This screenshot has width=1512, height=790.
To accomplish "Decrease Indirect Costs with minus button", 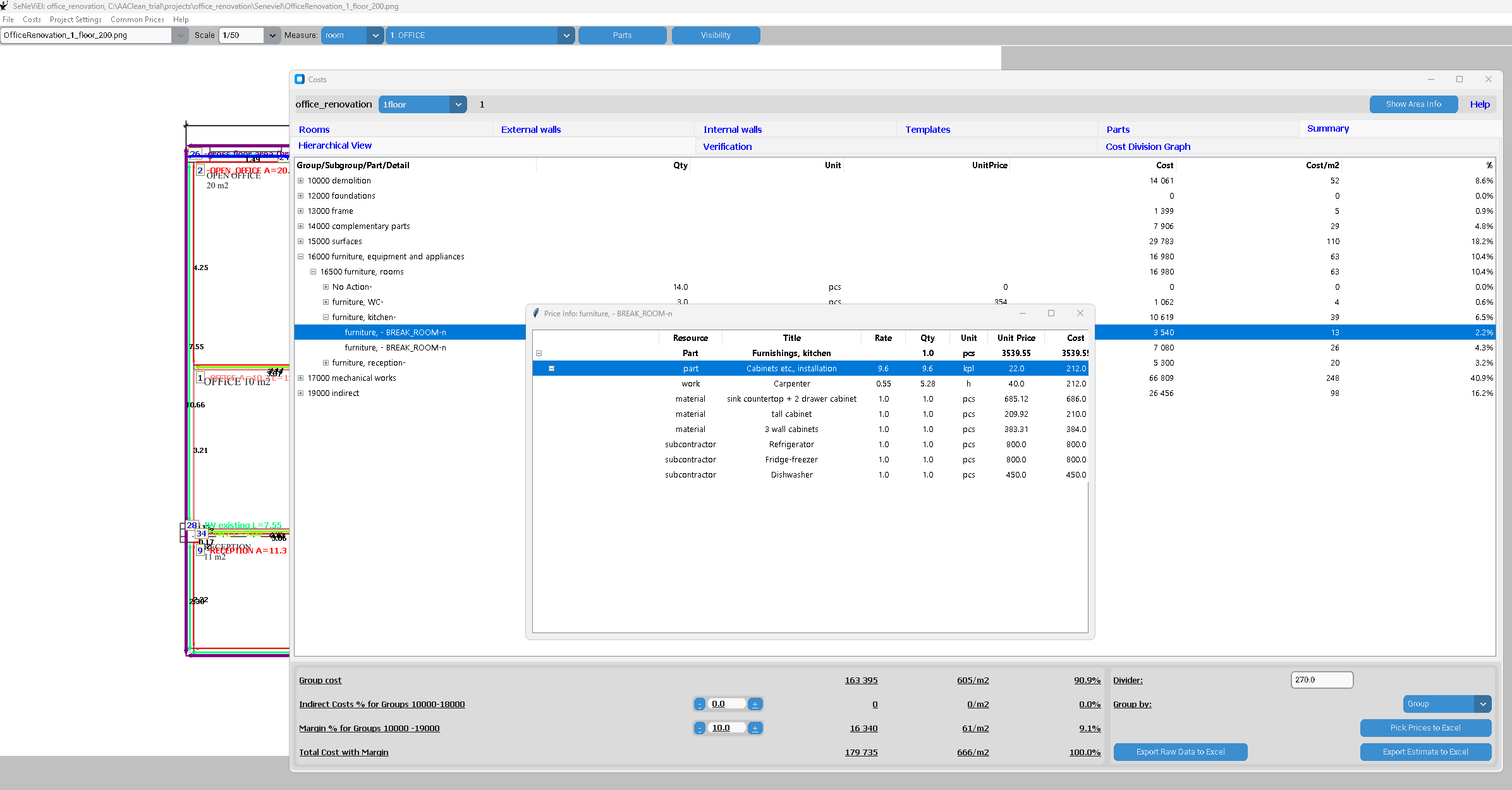I will tap(700, 704).
